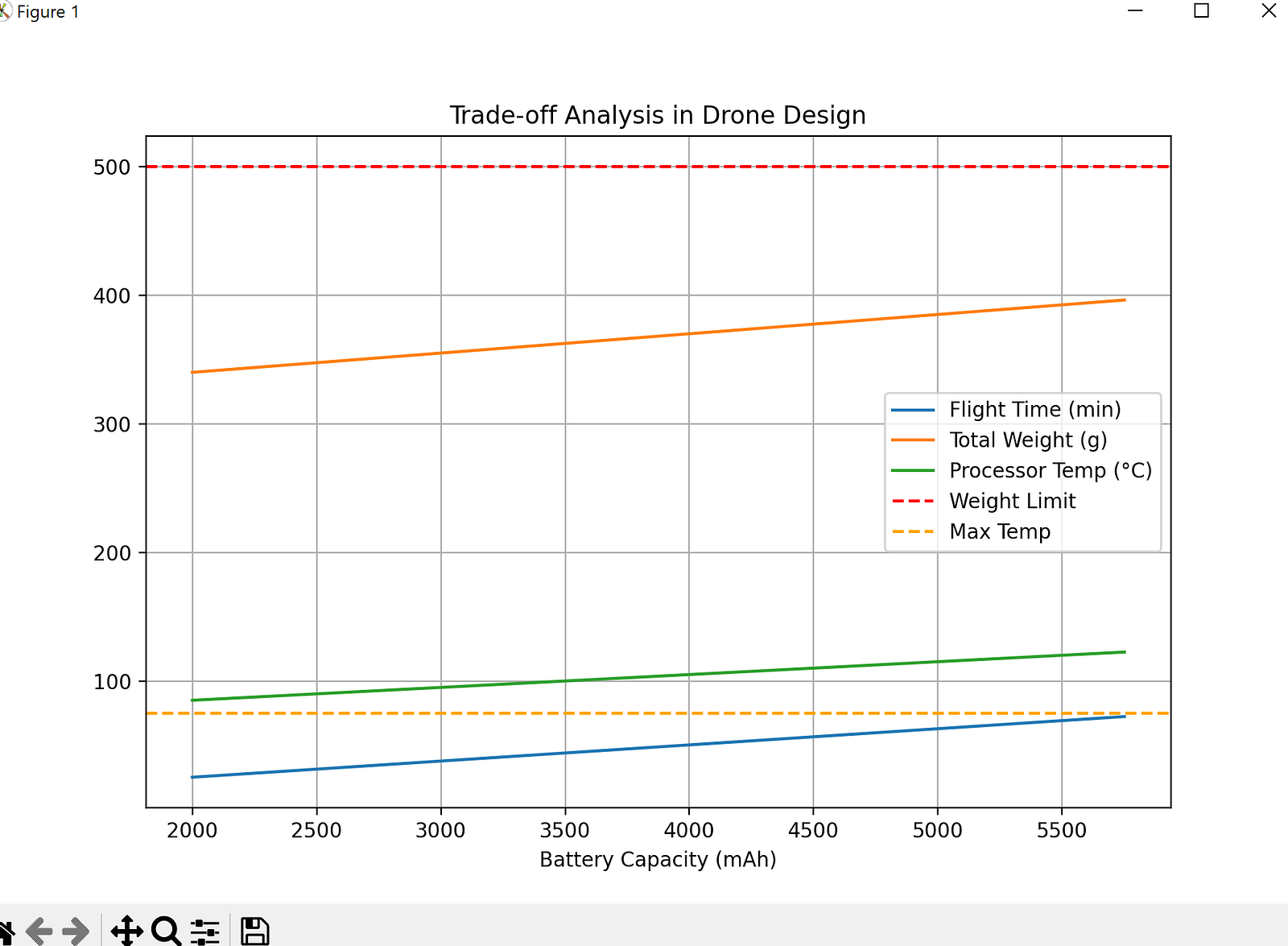Image resolution: width=1288 pixels, height=946 pixels.
Task: Click the Battery Capacity (mAh) axis label
Action: pyautogui.click(x=658, y=860)
